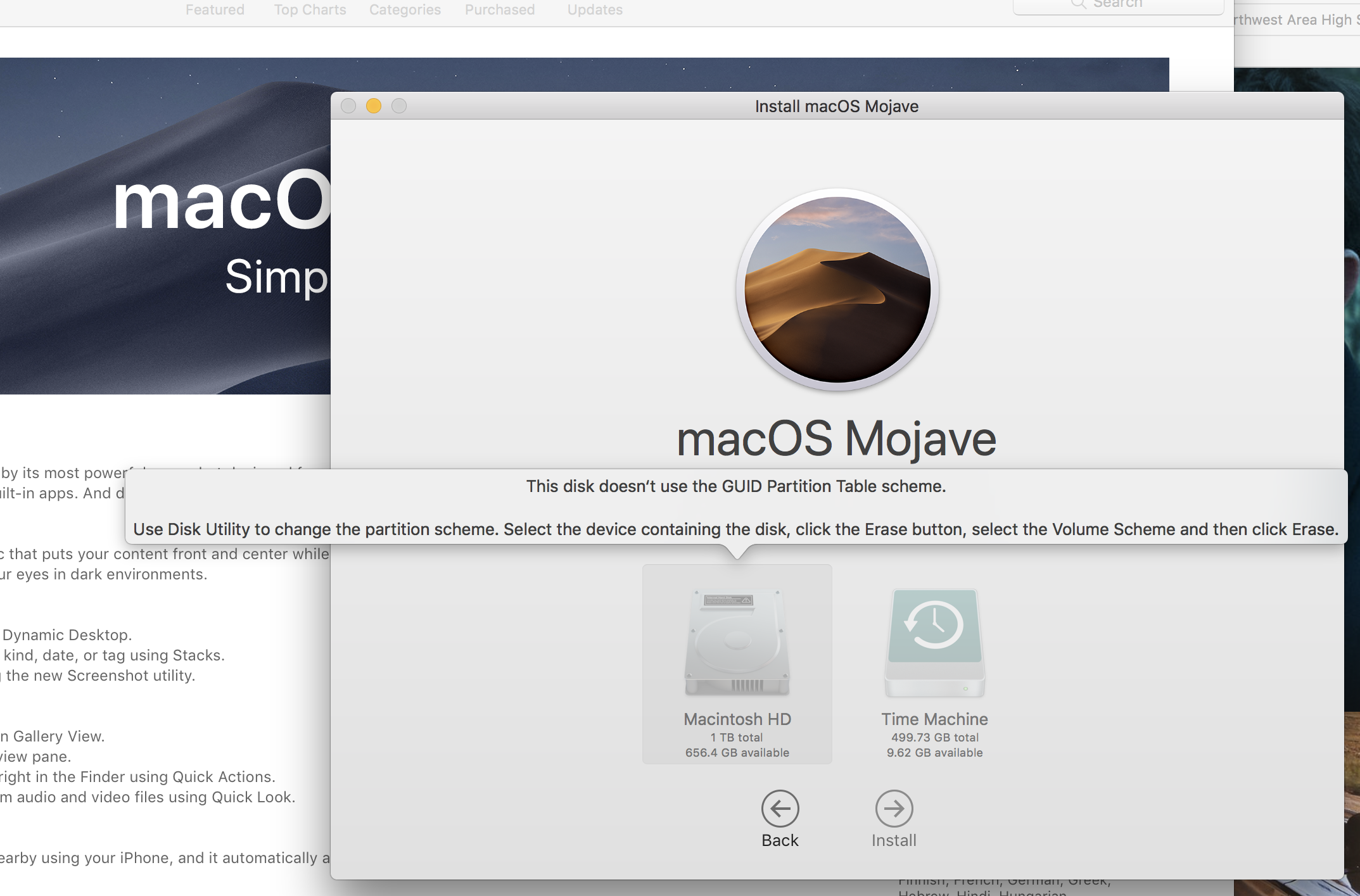Select the Time Machine disk icon
The width and height of the screenshot is (1360, 896).
click(934, 643)
